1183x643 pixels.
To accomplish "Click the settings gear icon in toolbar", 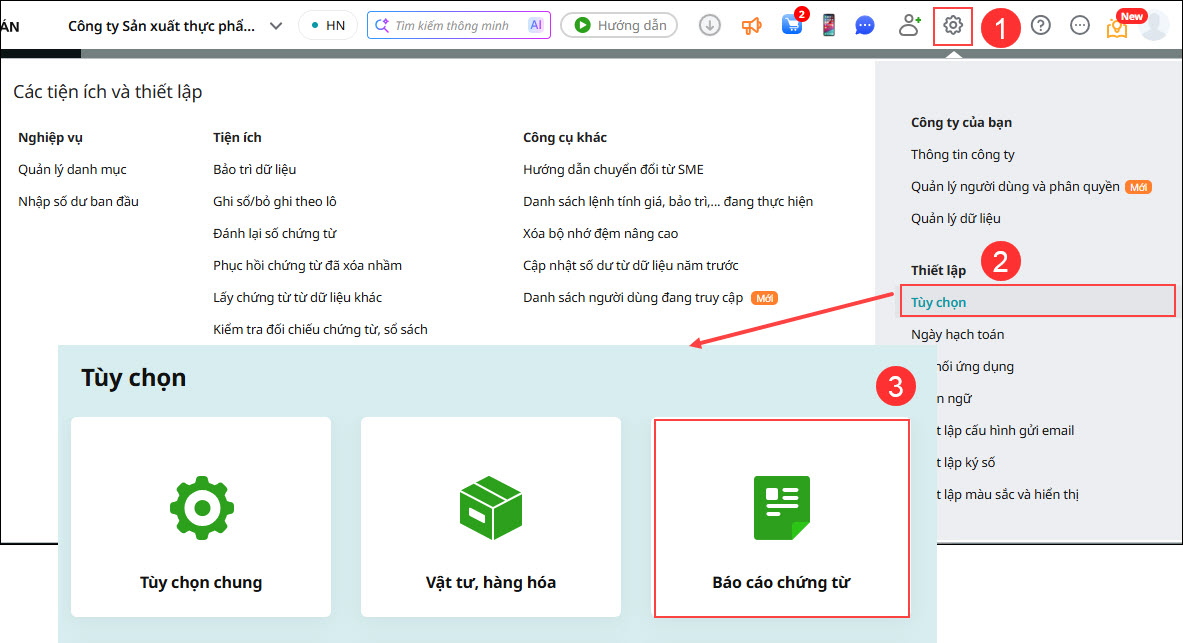I will point(953,25).
